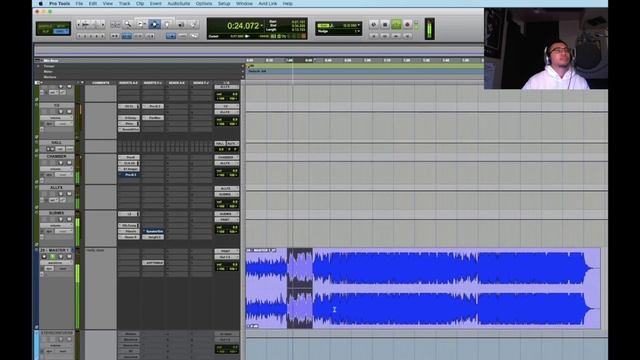
Task: Select the Trim tool
Action: pos(141,24)
